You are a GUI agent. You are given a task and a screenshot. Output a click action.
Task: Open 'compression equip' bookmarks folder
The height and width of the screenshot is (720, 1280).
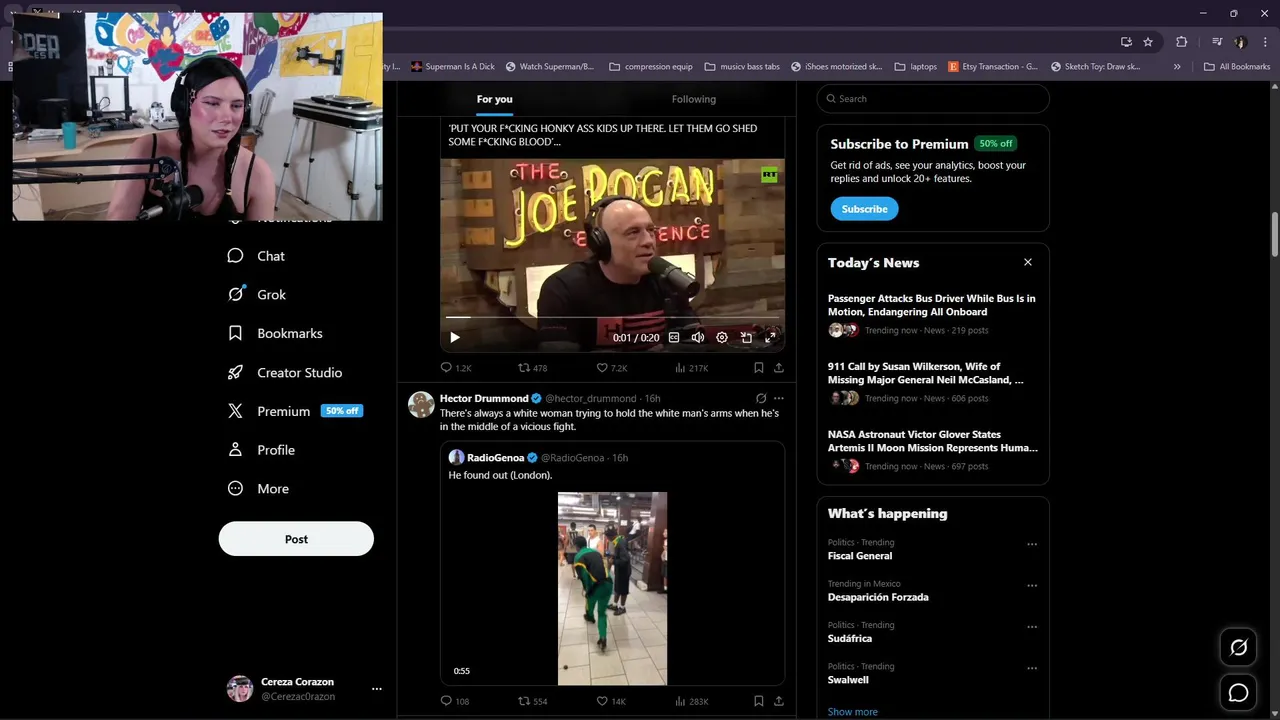pos(650,67)
